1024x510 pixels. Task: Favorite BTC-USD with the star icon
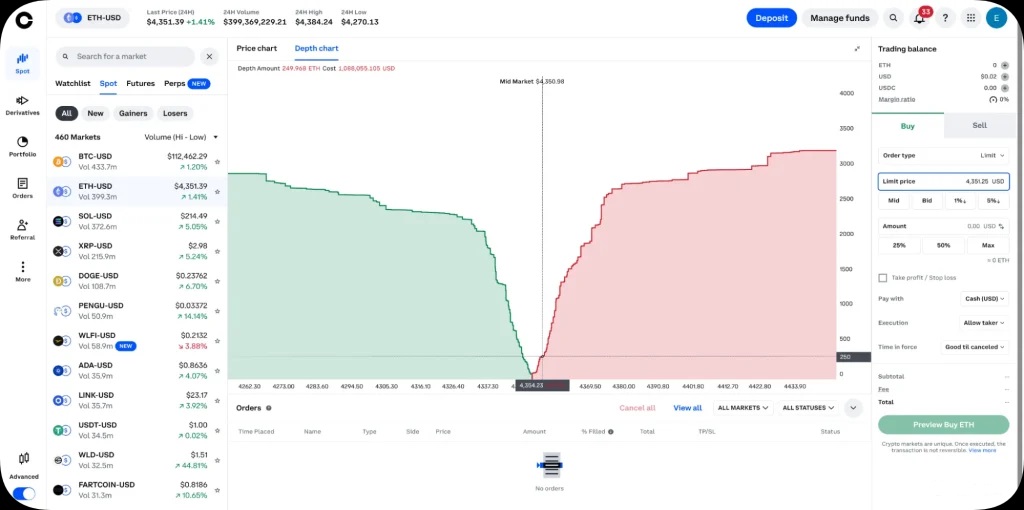point(217,162)
